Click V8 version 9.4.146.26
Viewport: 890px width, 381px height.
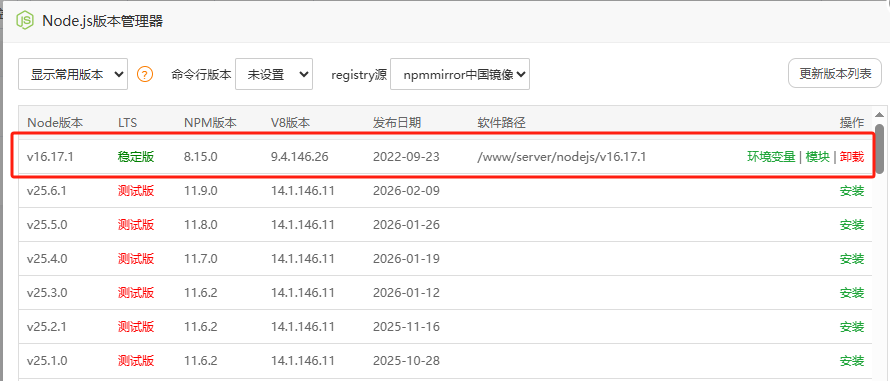(x=300, y=157)
